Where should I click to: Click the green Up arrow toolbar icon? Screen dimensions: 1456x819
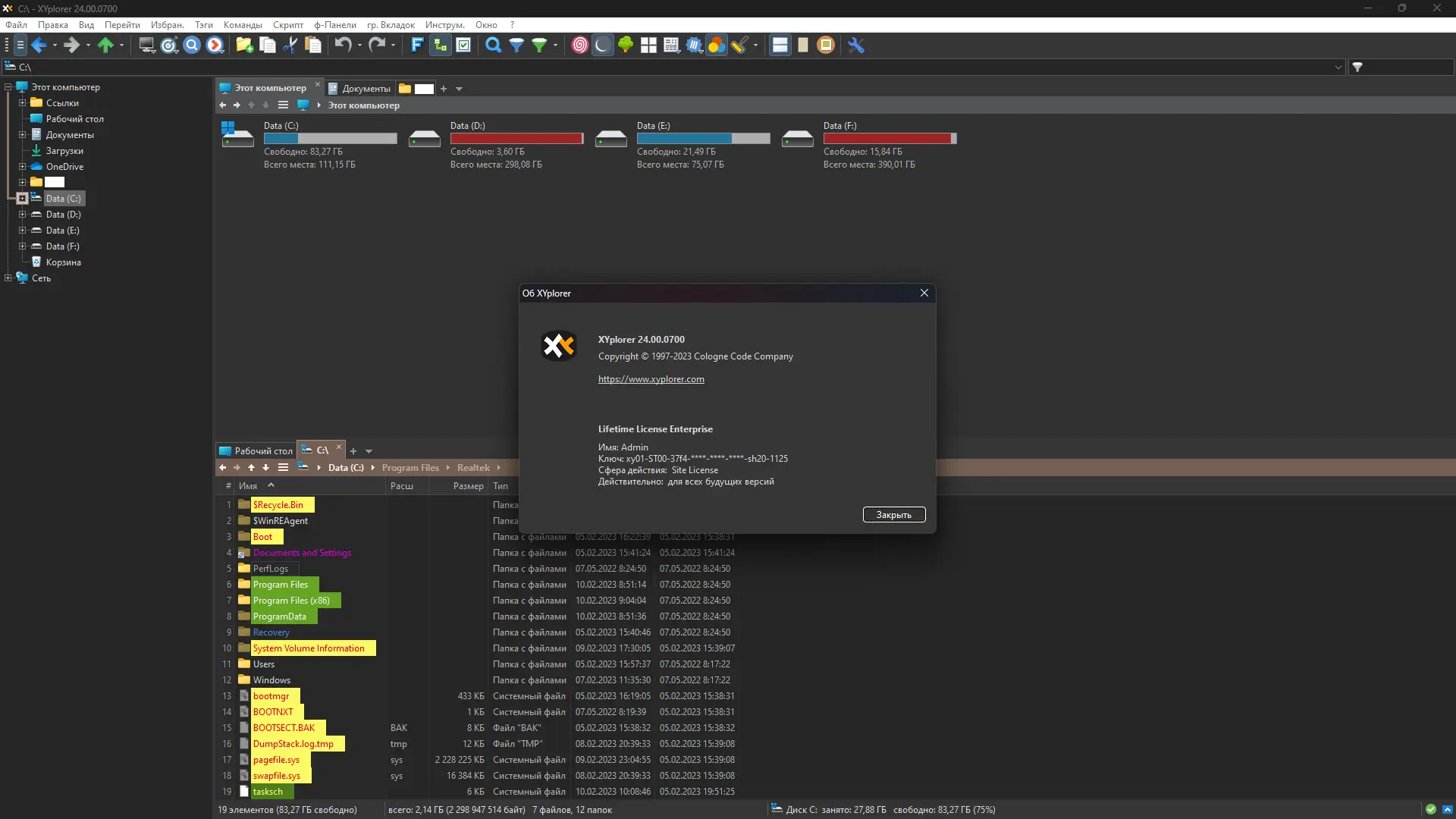[105, 45]
